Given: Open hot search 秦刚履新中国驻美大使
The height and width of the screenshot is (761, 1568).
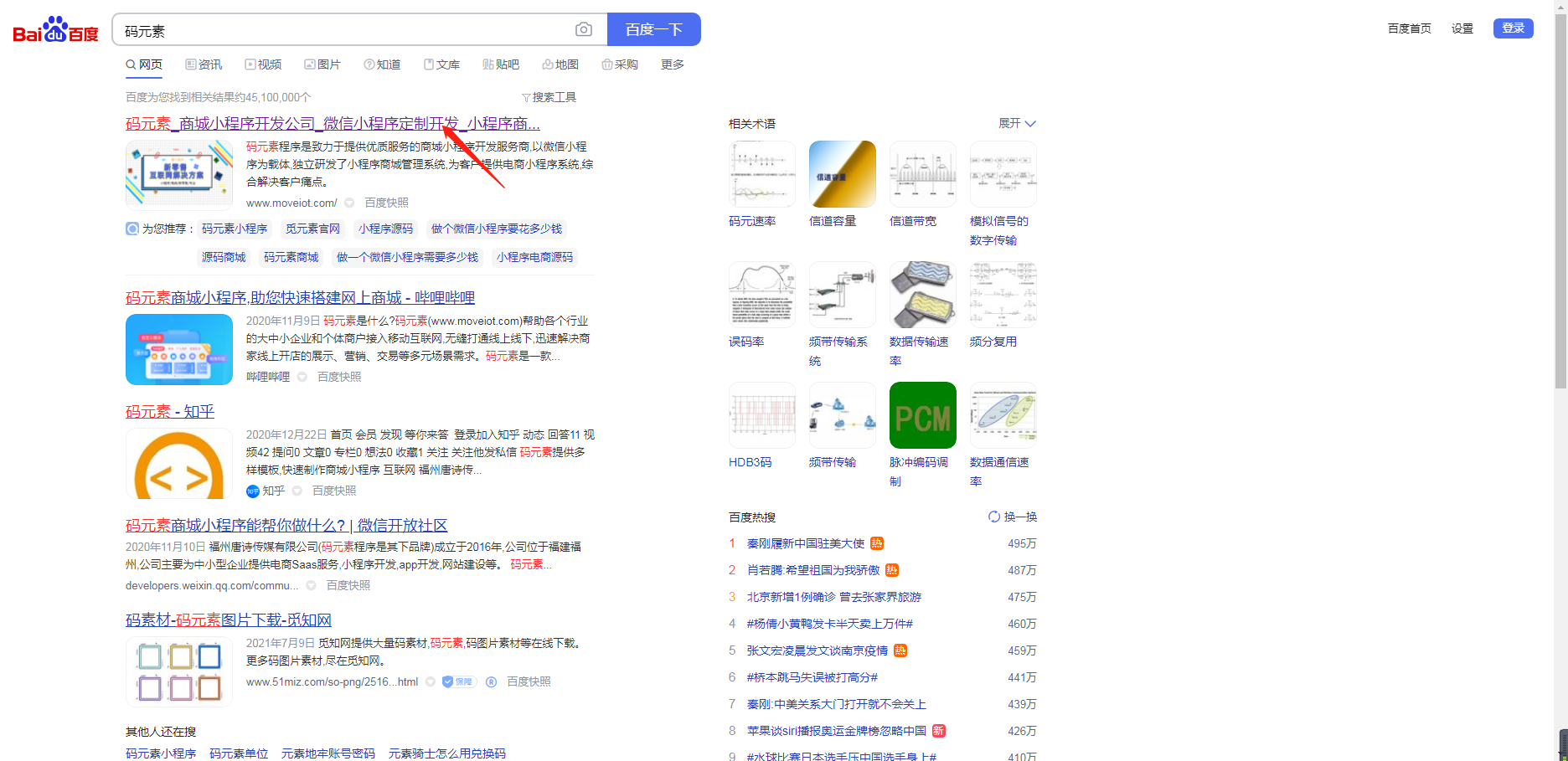Looking at the screenshot, I should click(x=806, y=543).
